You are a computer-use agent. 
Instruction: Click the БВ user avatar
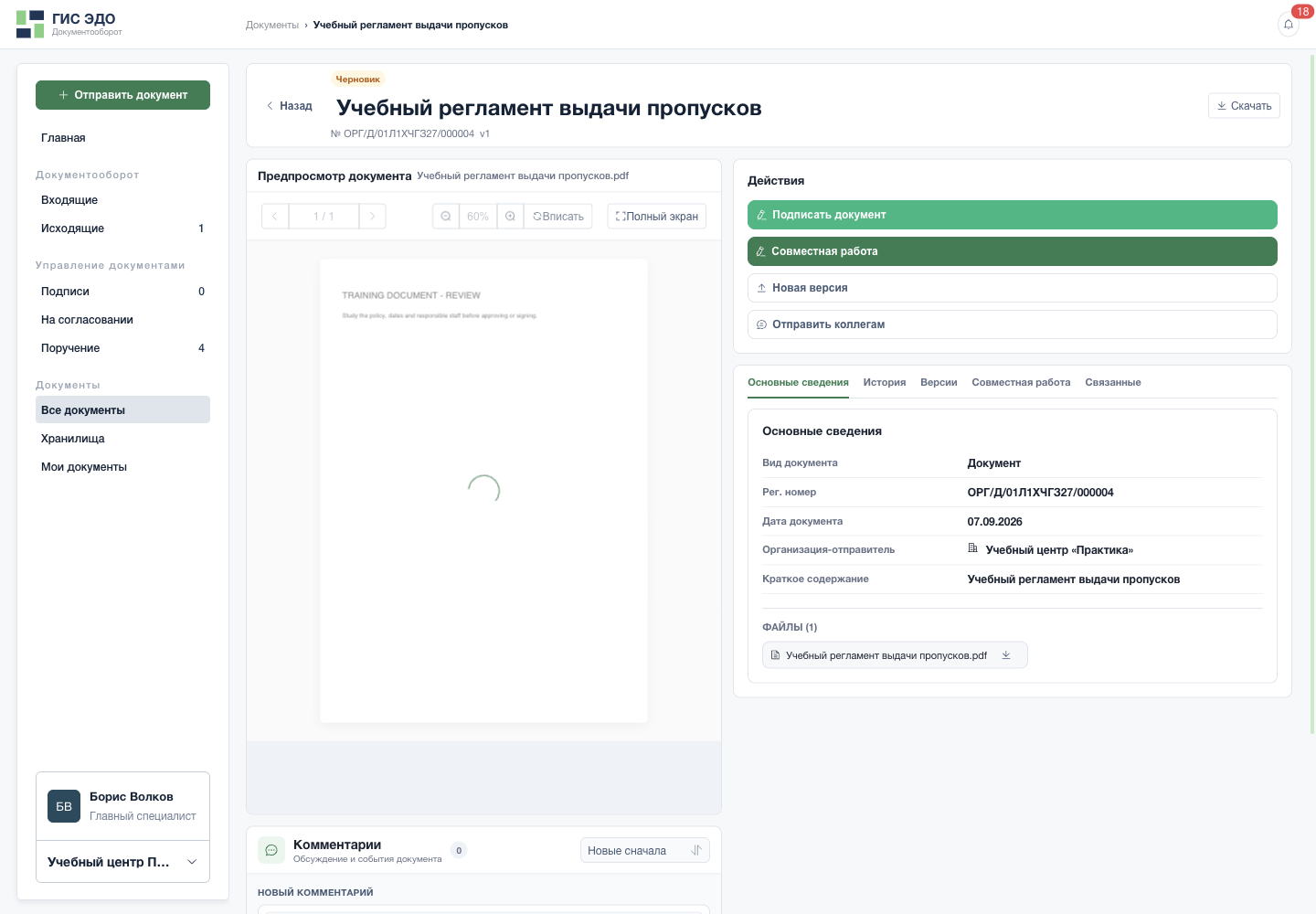pos(64,806)
